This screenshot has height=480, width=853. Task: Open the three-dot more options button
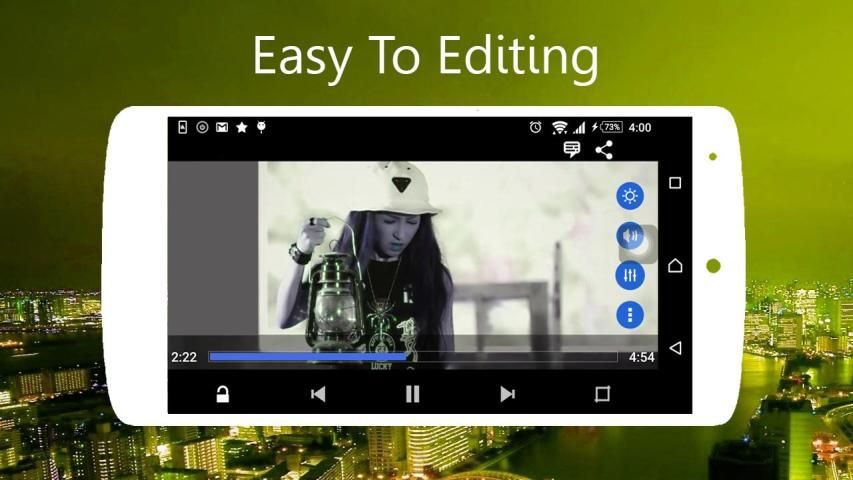pyautogui.click(x=630, y=315)
